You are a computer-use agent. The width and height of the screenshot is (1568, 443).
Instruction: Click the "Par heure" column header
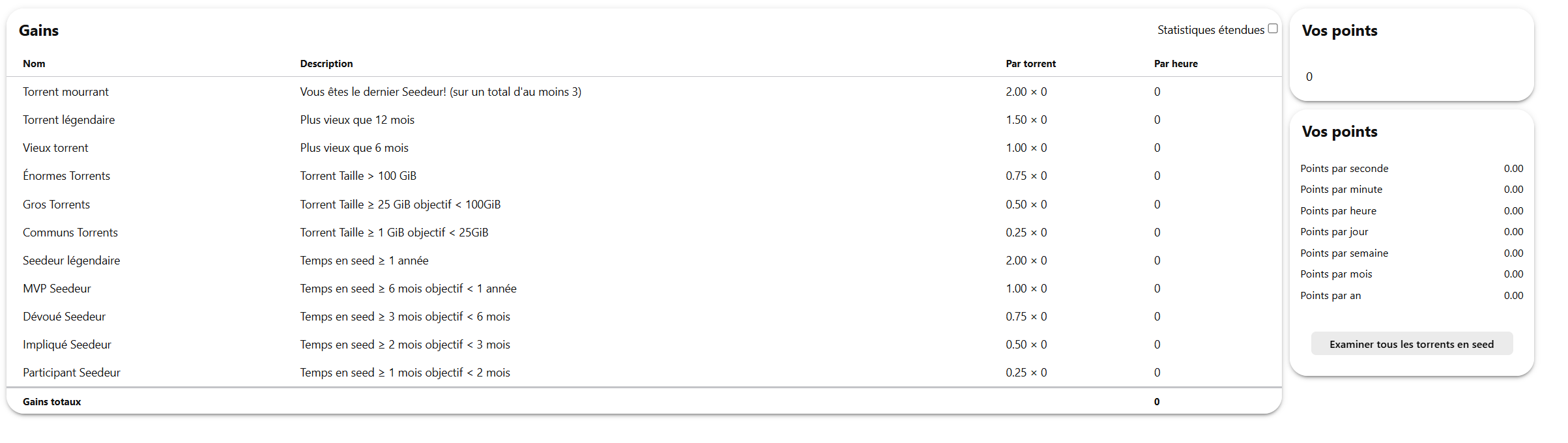coord(1175,64)
